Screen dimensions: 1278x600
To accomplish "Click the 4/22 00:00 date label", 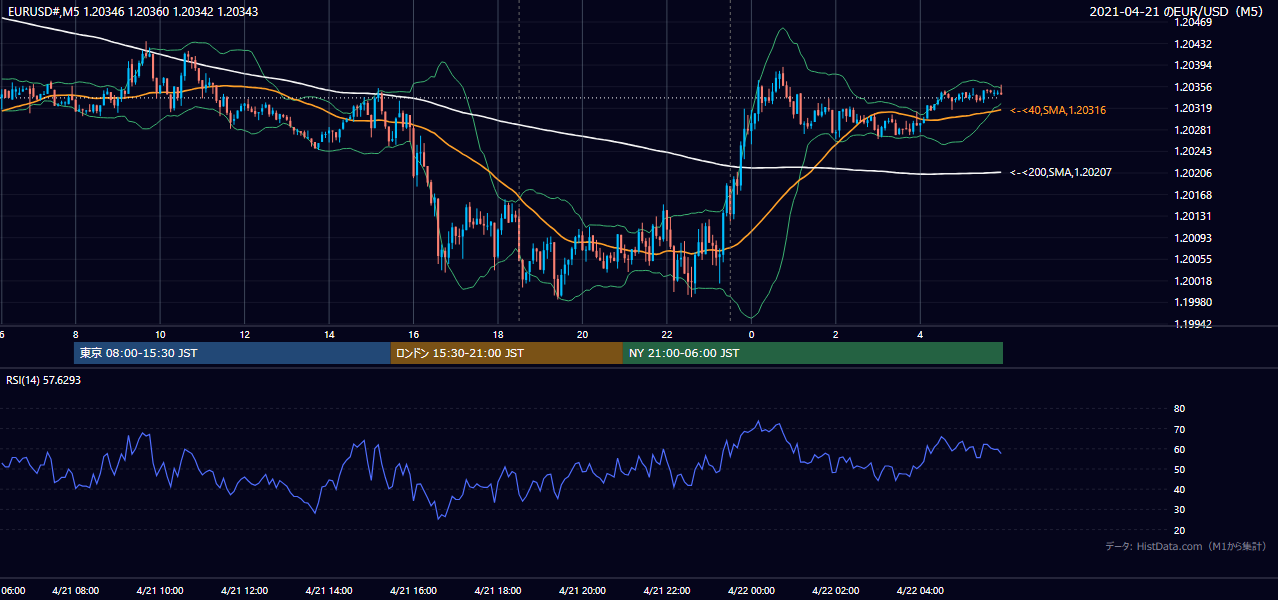I will click(x=751, y=591).
